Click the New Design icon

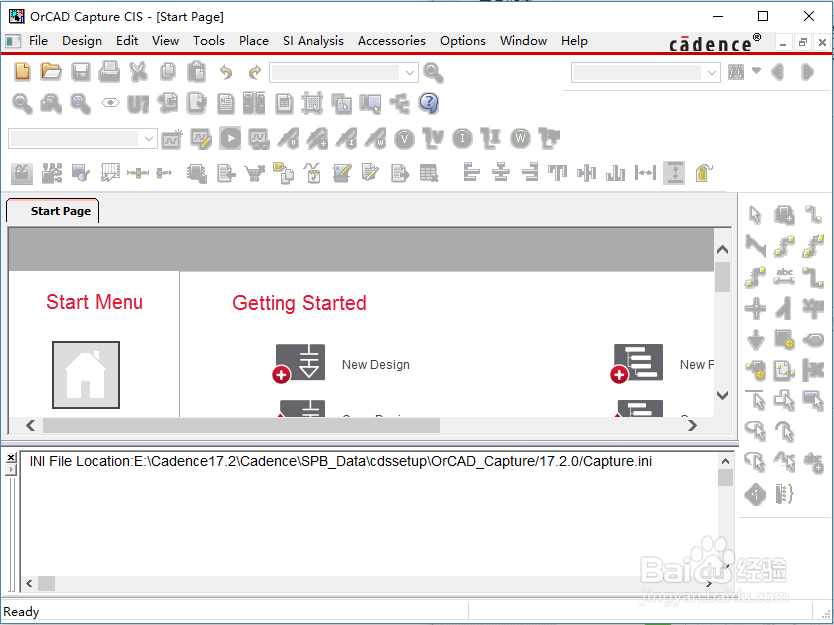point(299,363)
